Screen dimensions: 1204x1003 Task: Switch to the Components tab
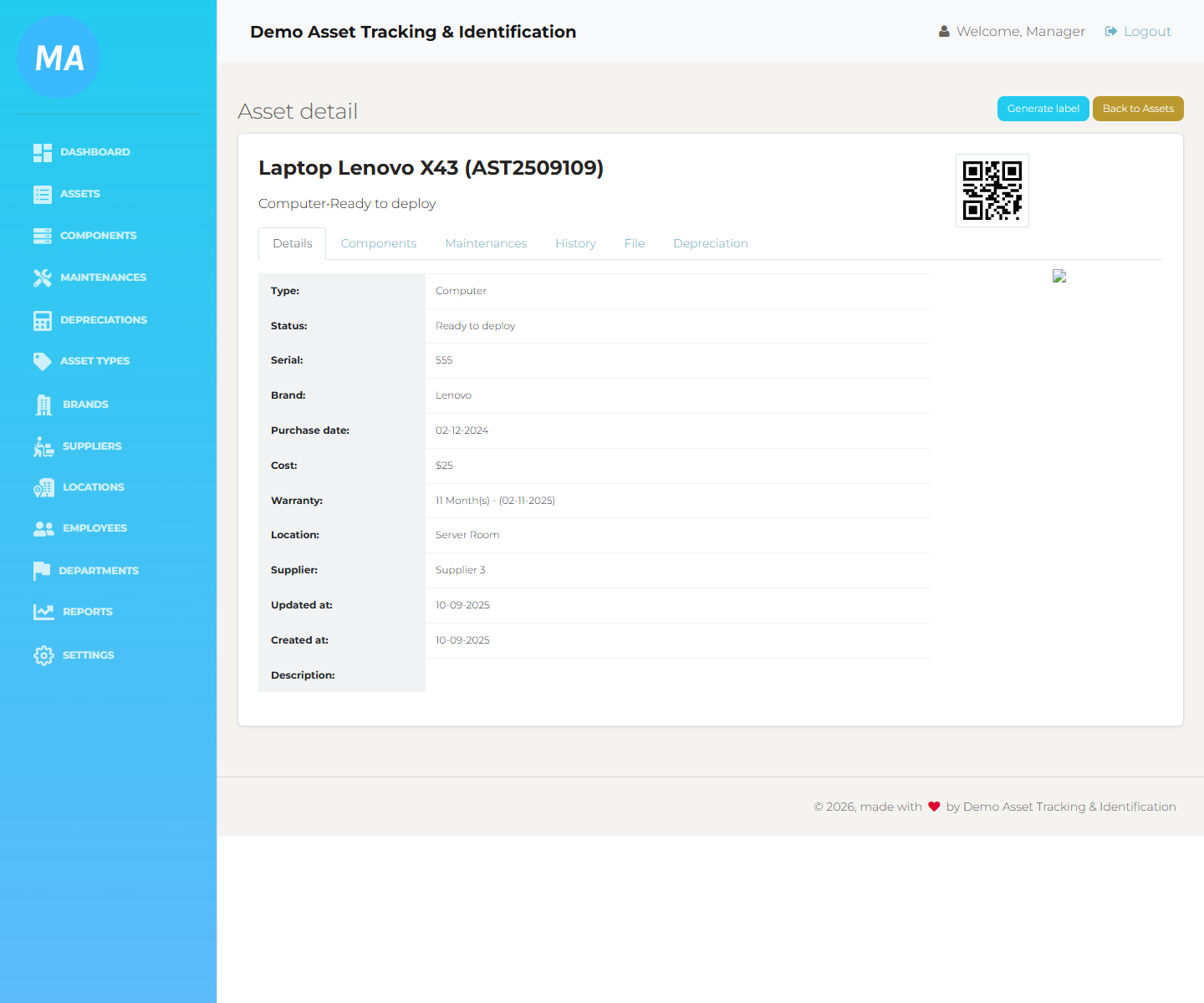pos(379,243)
